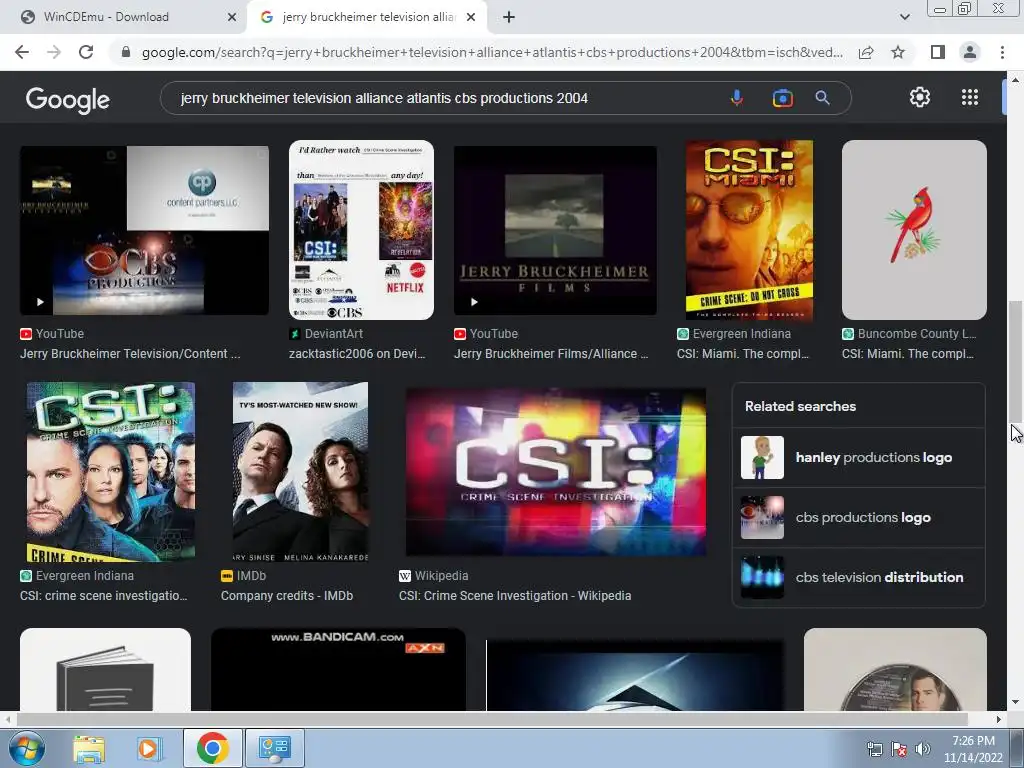Click the scroll down arrow of vertical scrollbar
This screenshot has height=768, width=1024.
[x=1015, y=702]
